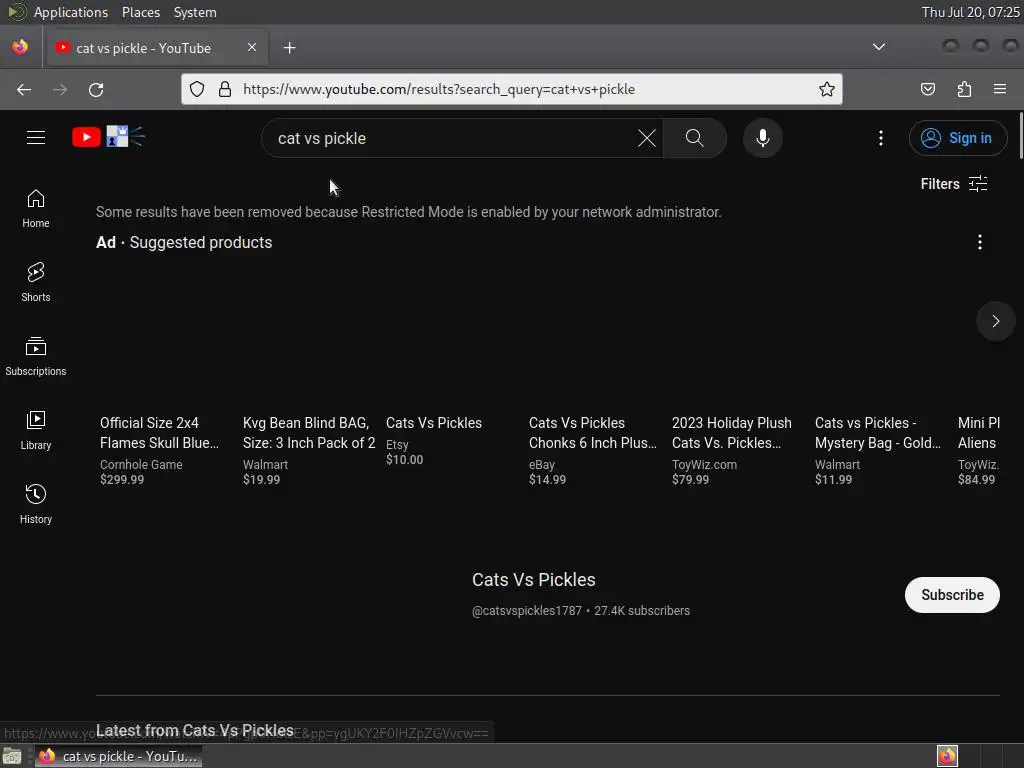Open the Applications menu

71,12
